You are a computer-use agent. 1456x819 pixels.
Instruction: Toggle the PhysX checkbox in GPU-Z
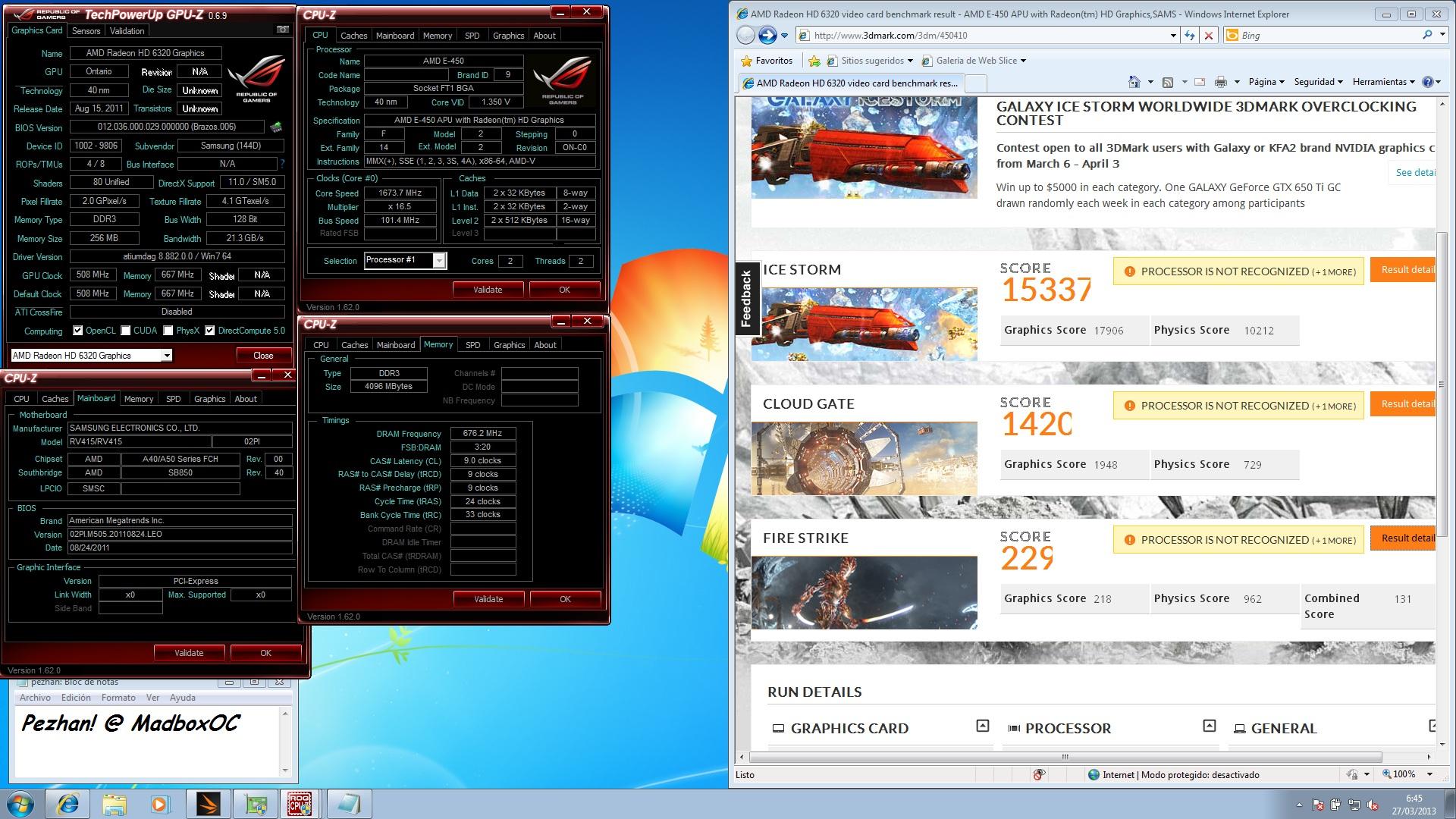[x=168, y=331]
